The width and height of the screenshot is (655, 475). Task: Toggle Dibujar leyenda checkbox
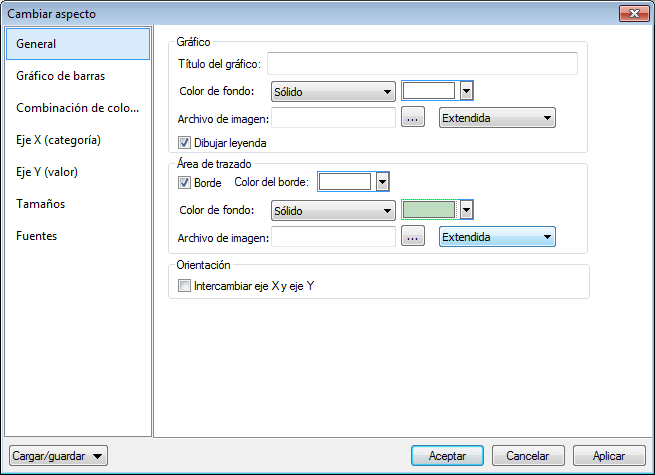(x=184, y=143)
